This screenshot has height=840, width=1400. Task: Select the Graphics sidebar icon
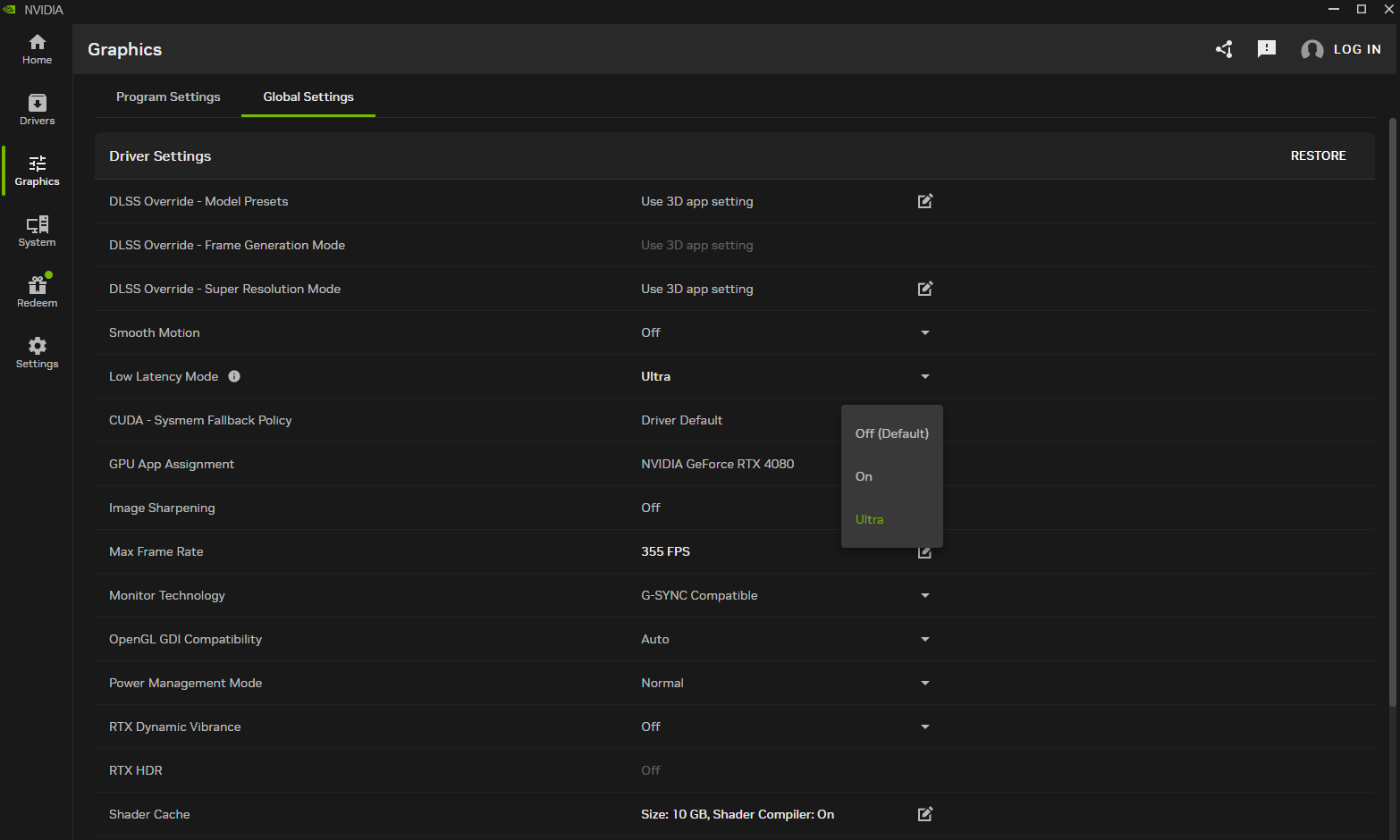37,171
